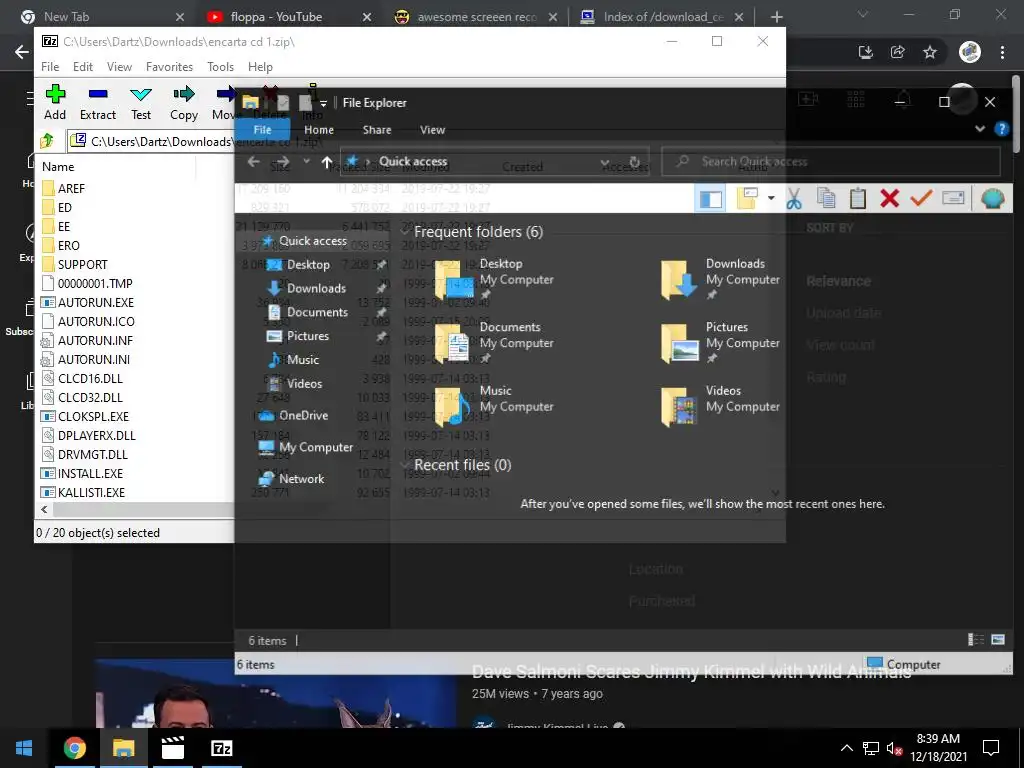Viewport: 1024px width, 768px height.
Task: Click the Add button in 7-Zip toolbar
Action: click(55, 103)
